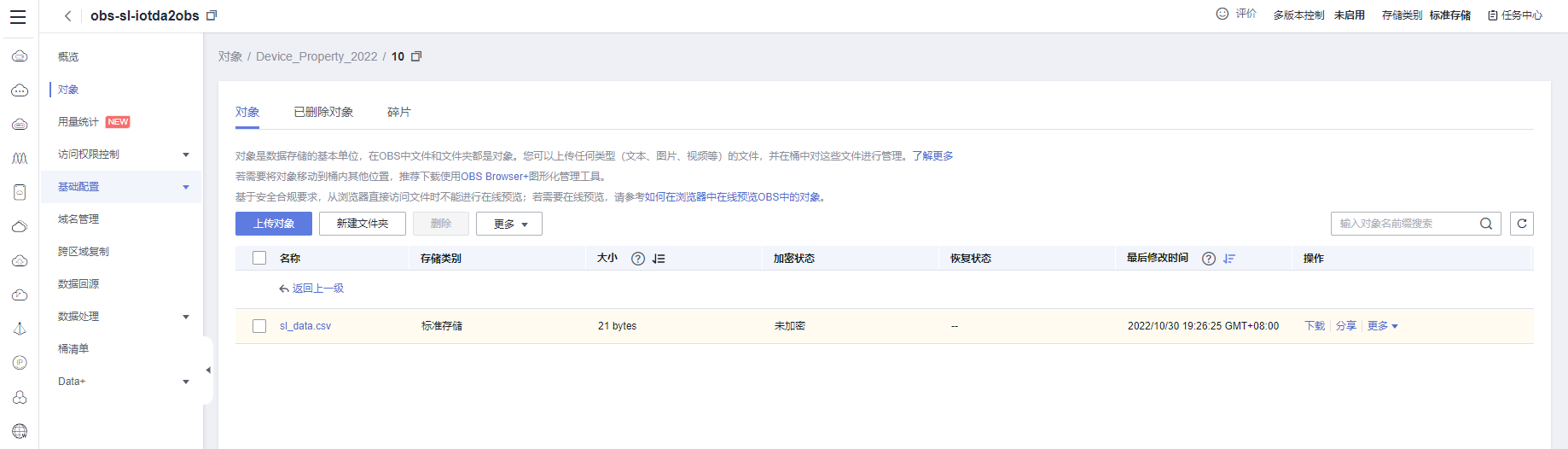Open 概览 in the sidebar
This screenshot has height=449, width=1568.
coord(68,57)
